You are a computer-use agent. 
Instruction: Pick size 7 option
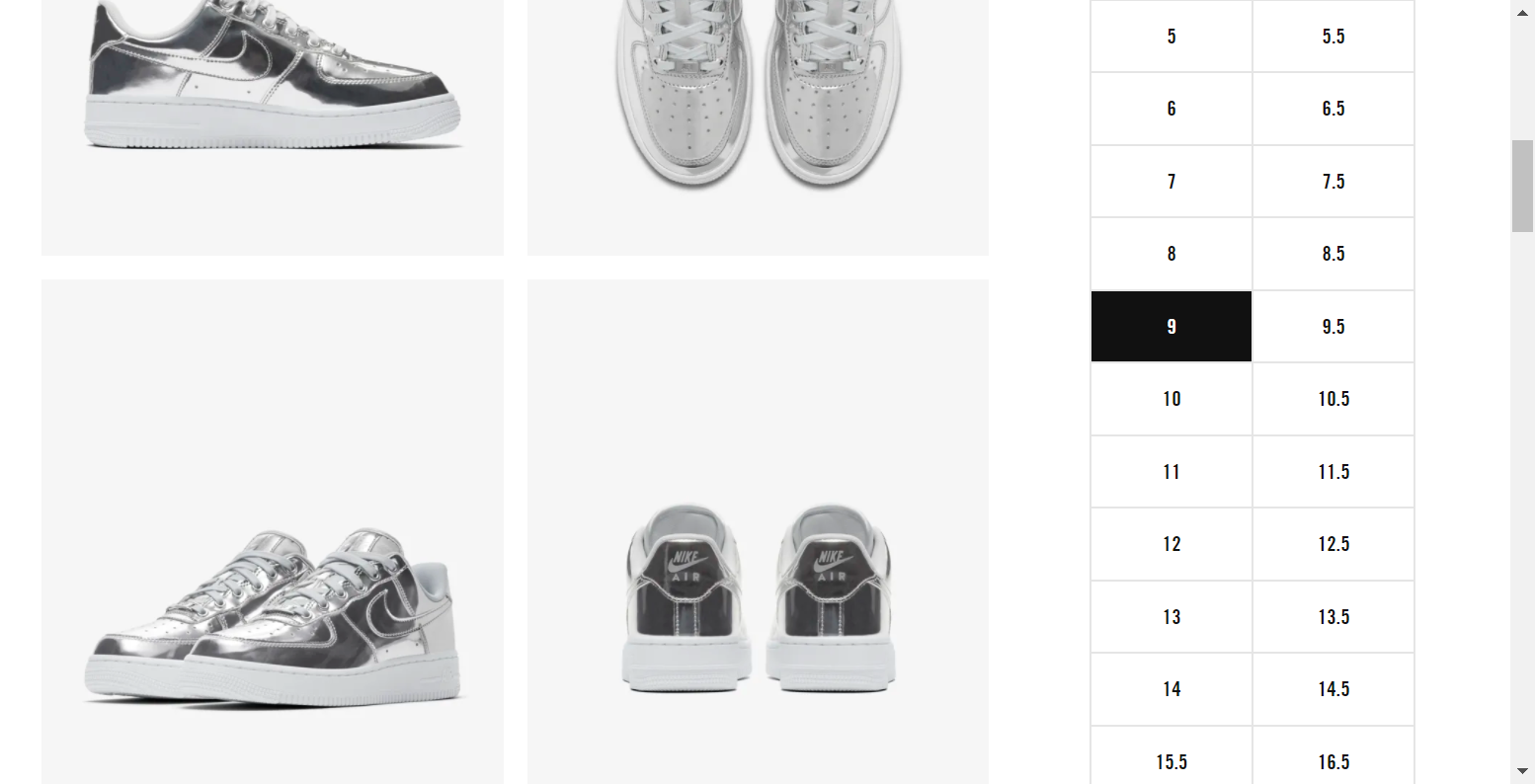pos(1171,182)
